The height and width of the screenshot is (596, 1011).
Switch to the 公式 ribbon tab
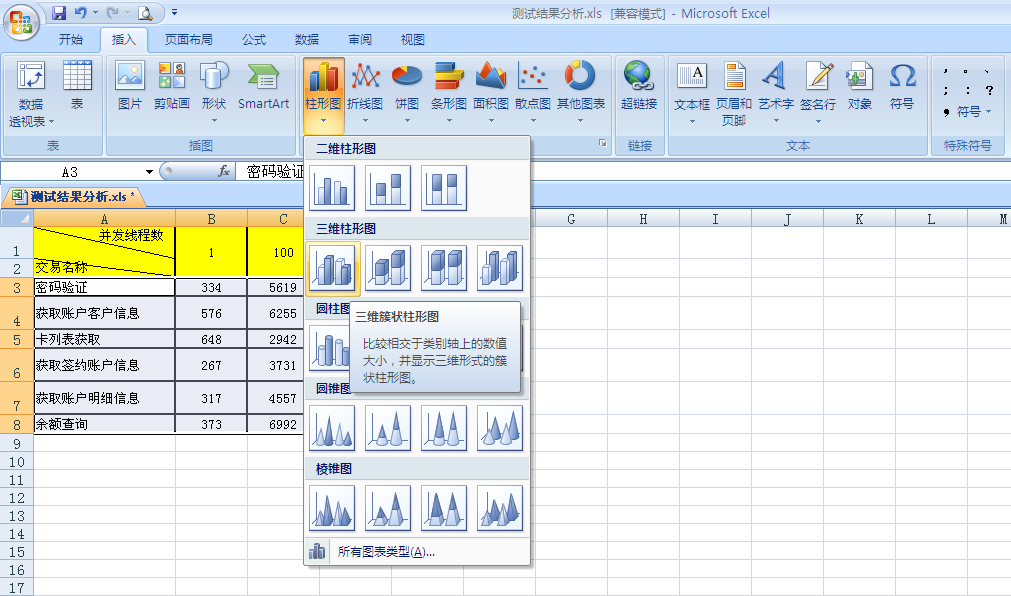[x=254, y=40]
